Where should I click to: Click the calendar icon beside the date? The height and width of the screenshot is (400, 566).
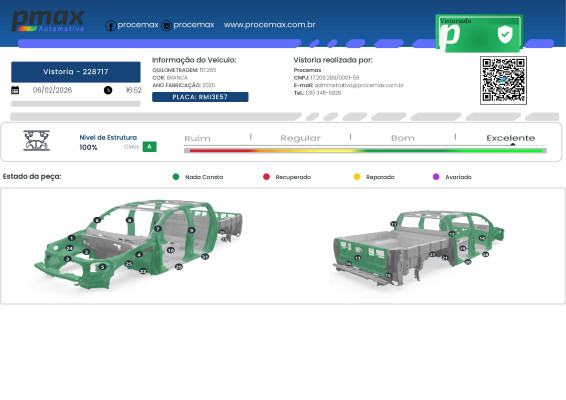[15, 90]
